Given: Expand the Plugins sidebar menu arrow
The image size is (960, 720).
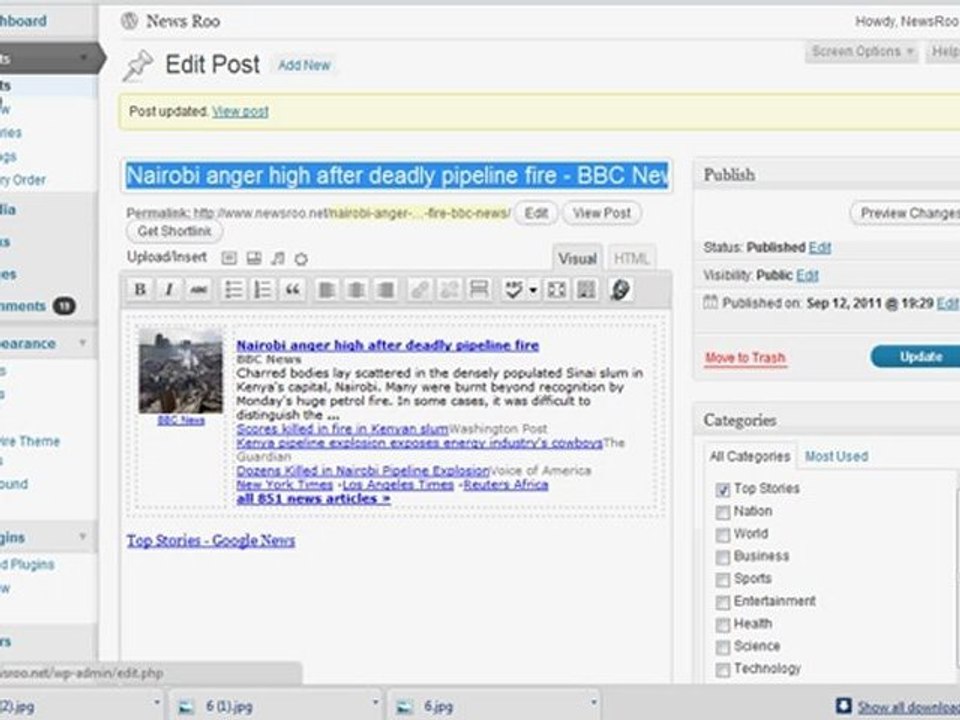Looking at the screenshot, I should [83, 537].
